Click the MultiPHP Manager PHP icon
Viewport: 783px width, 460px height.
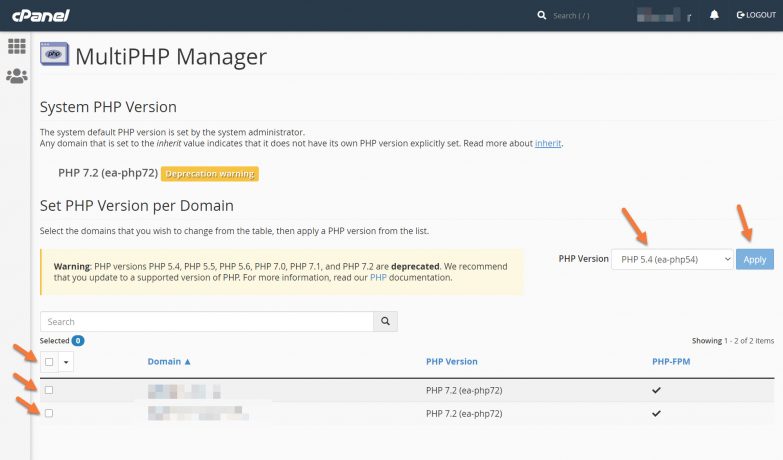click(x=54, y=56)
